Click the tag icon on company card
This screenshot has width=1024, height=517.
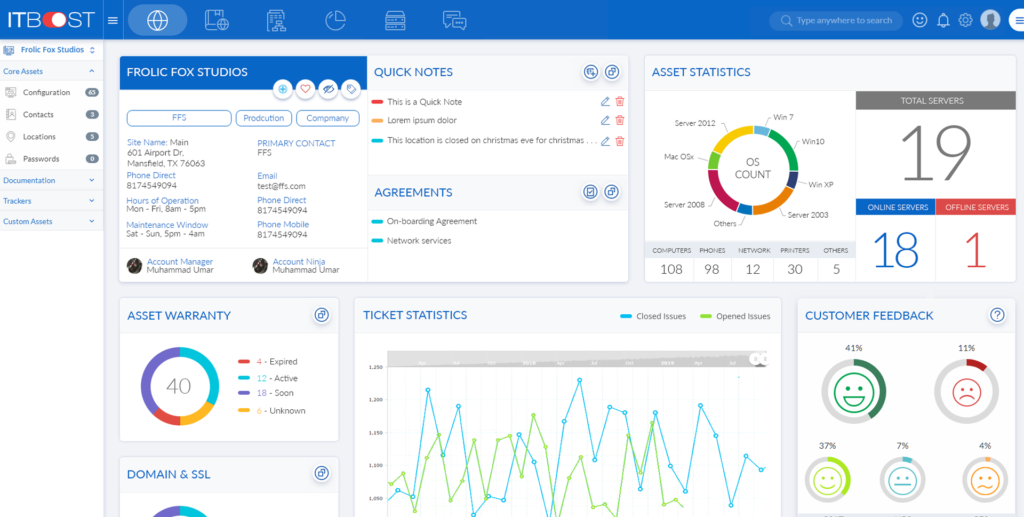tap(351, 89)
